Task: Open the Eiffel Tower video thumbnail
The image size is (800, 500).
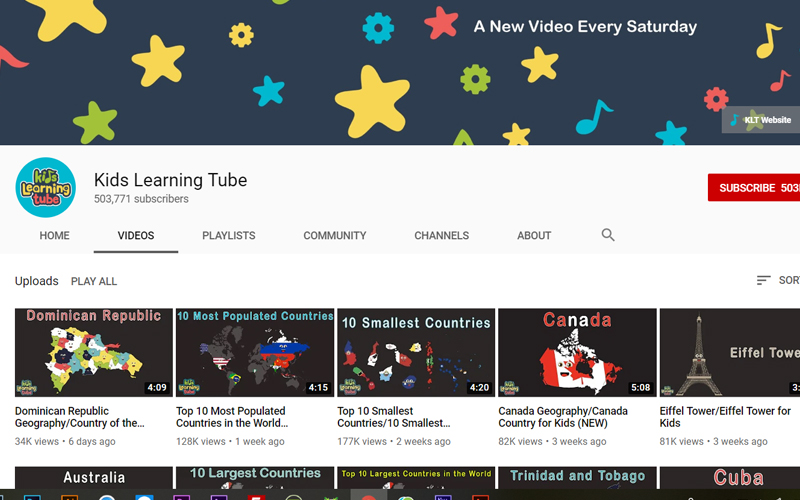Action: coord(730,352)
